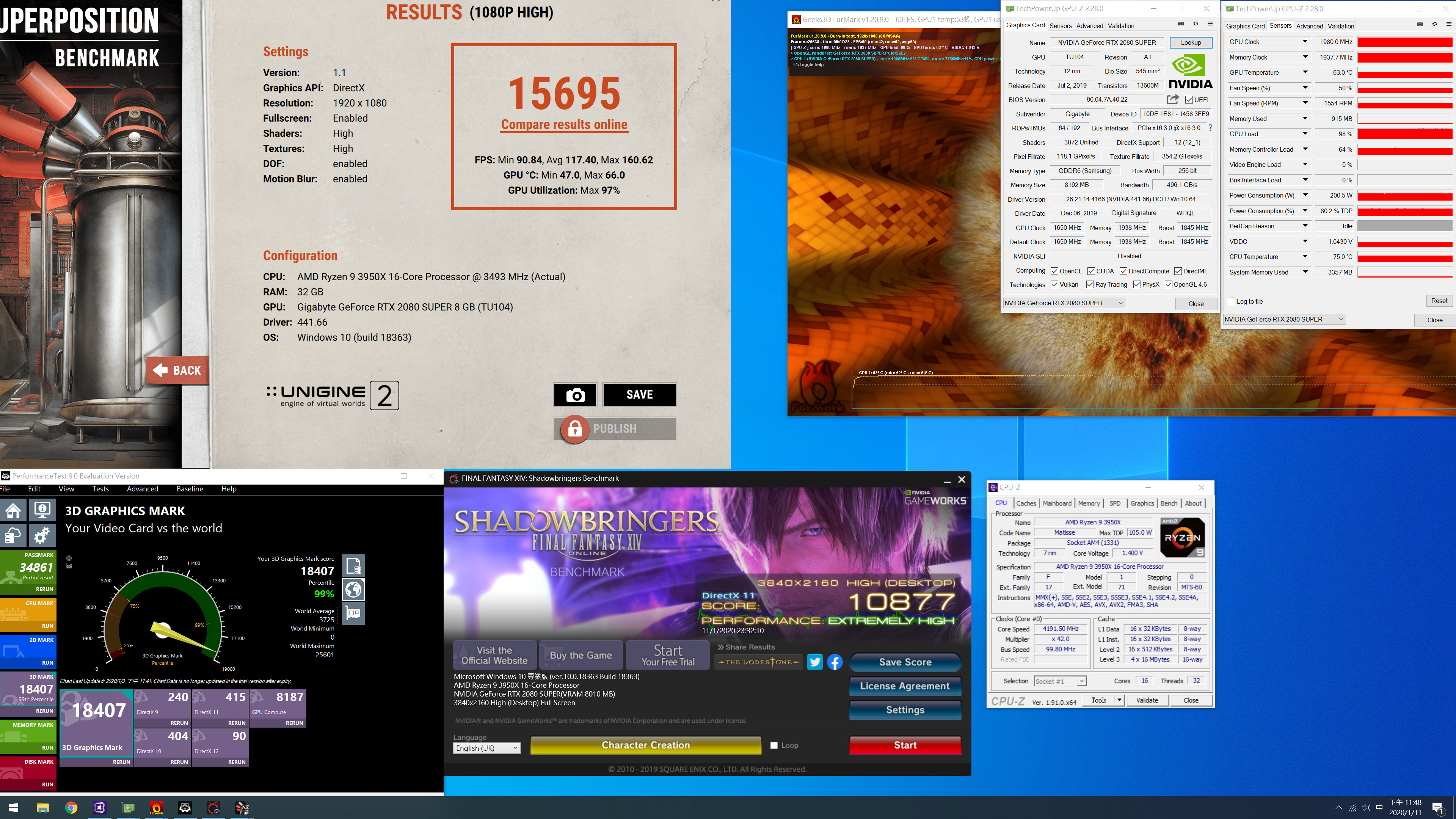Open GPU selector dropdown in Graphics Card window

[x=1064, y=303]
